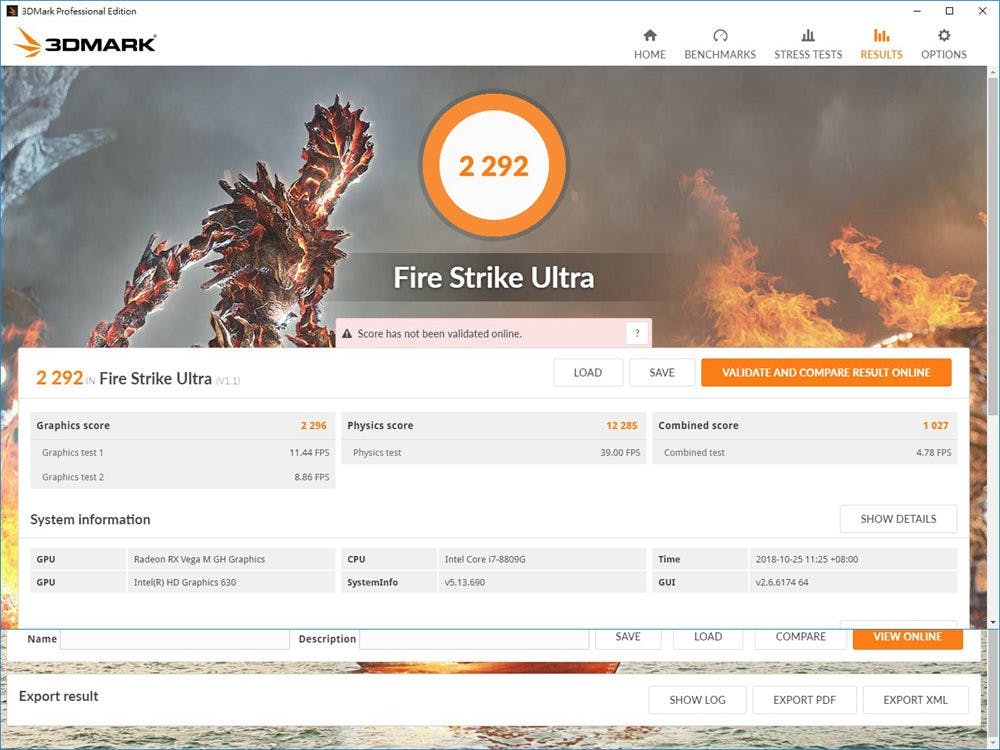Viewport: 1000px width, 750px height.
Task: Open Options using the gear icon
Action: point(944,36)
